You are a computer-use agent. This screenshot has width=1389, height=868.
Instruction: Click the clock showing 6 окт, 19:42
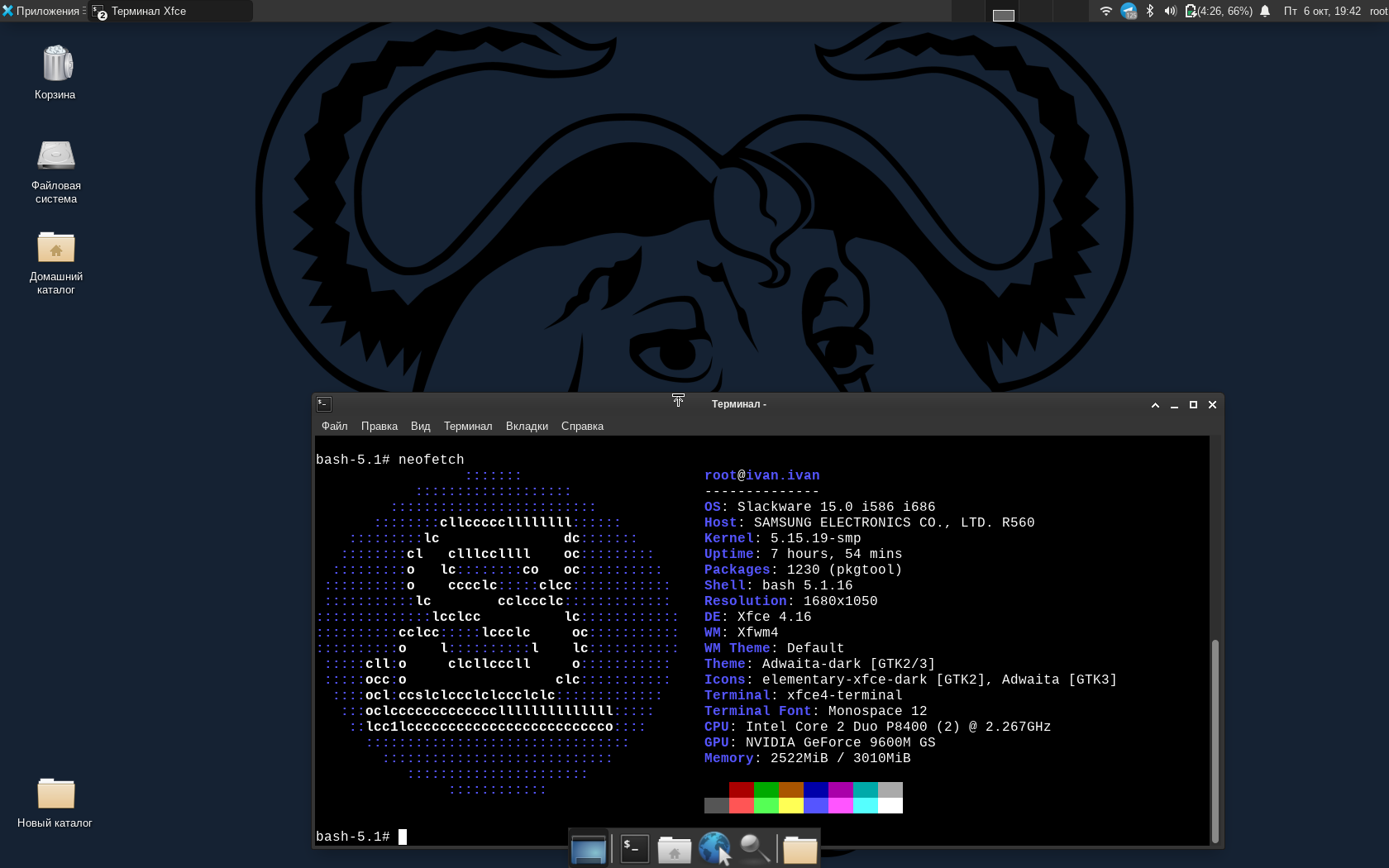click(1322, 11)
